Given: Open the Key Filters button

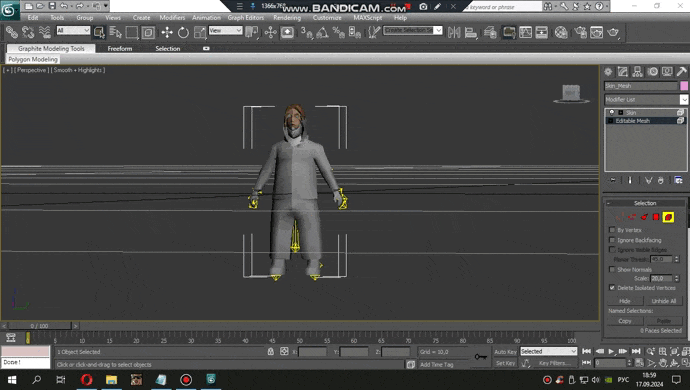Looking at the screenshot, I should (554, 363).
